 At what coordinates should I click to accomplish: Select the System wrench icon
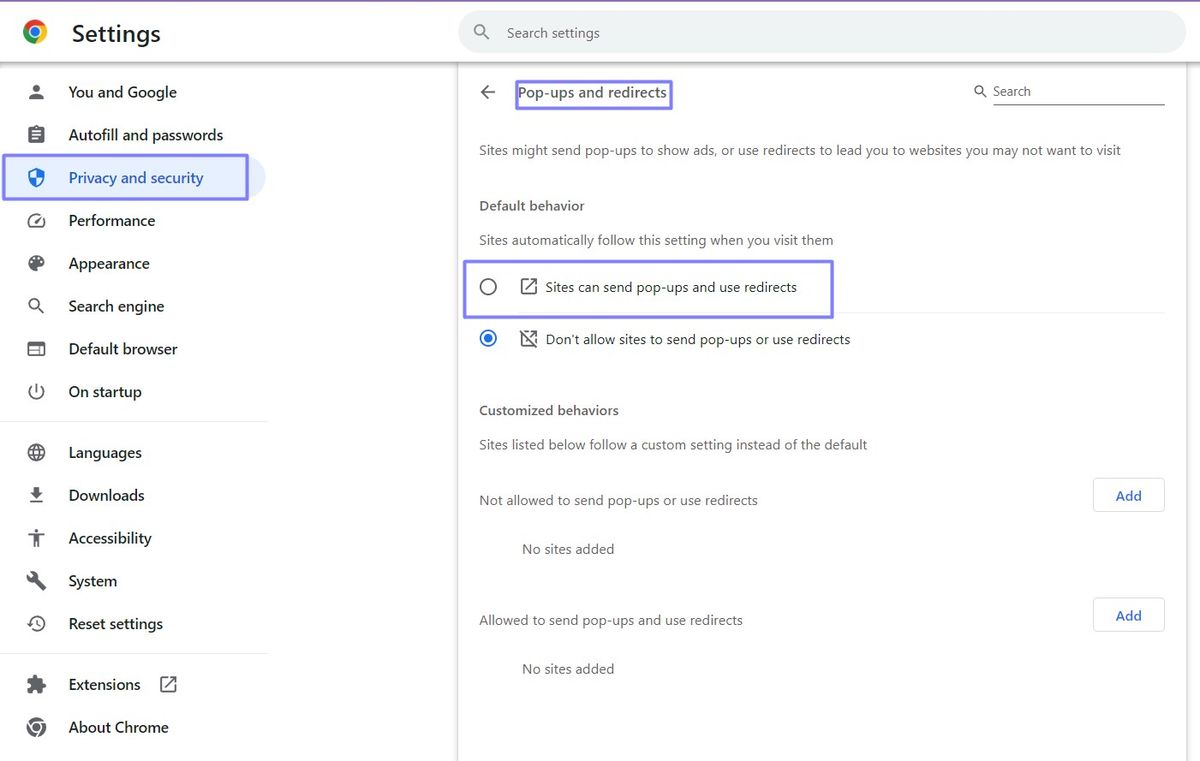[36, 580]
